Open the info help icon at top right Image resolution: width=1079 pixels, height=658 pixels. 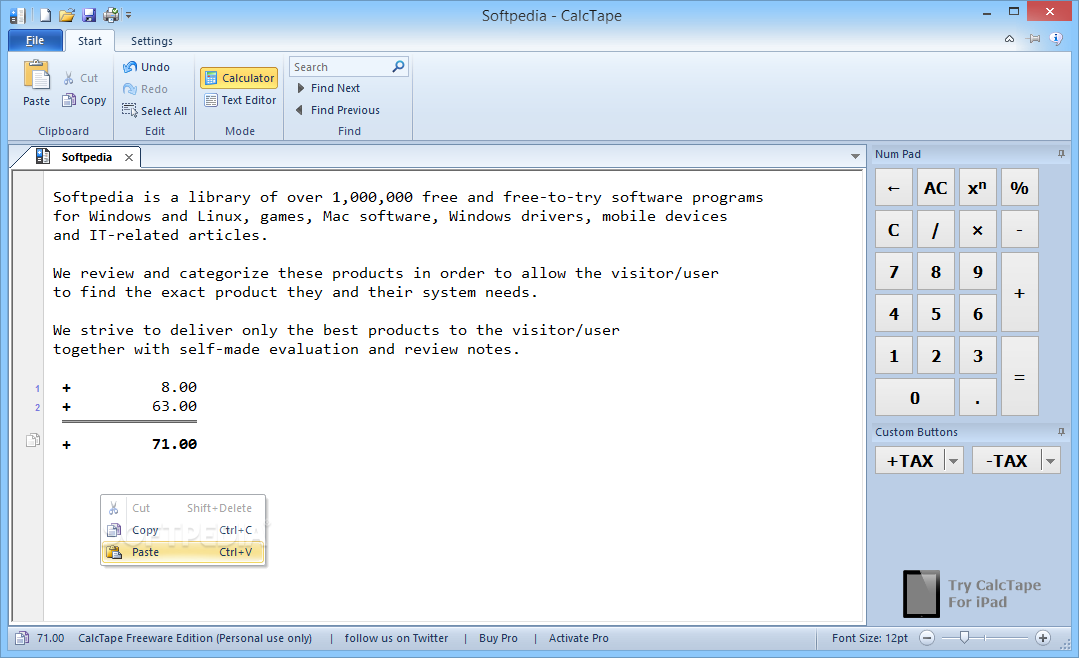tap(1056, 39)
